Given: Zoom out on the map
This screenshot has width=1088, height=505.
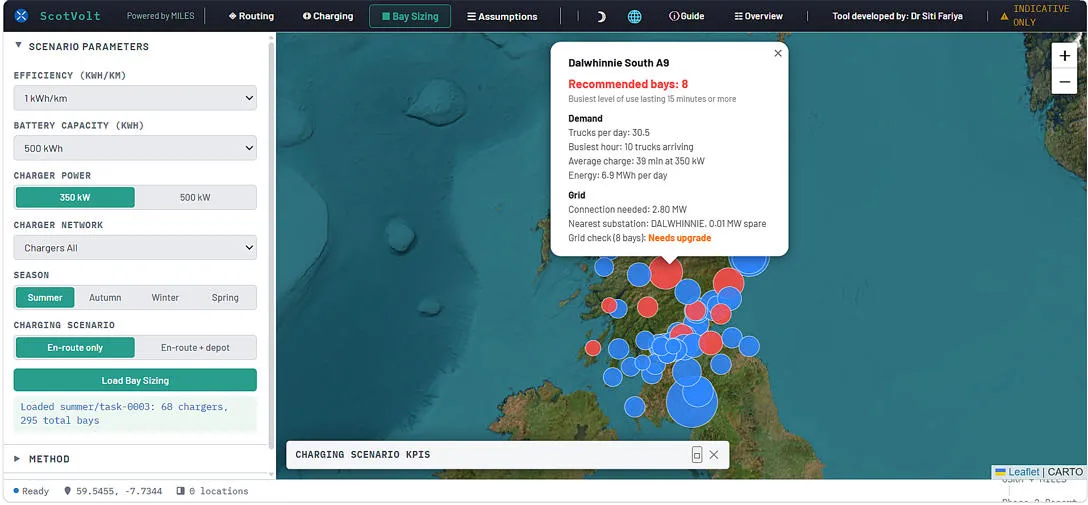Looking at the screenshot, I should [x=1064, y=81].
